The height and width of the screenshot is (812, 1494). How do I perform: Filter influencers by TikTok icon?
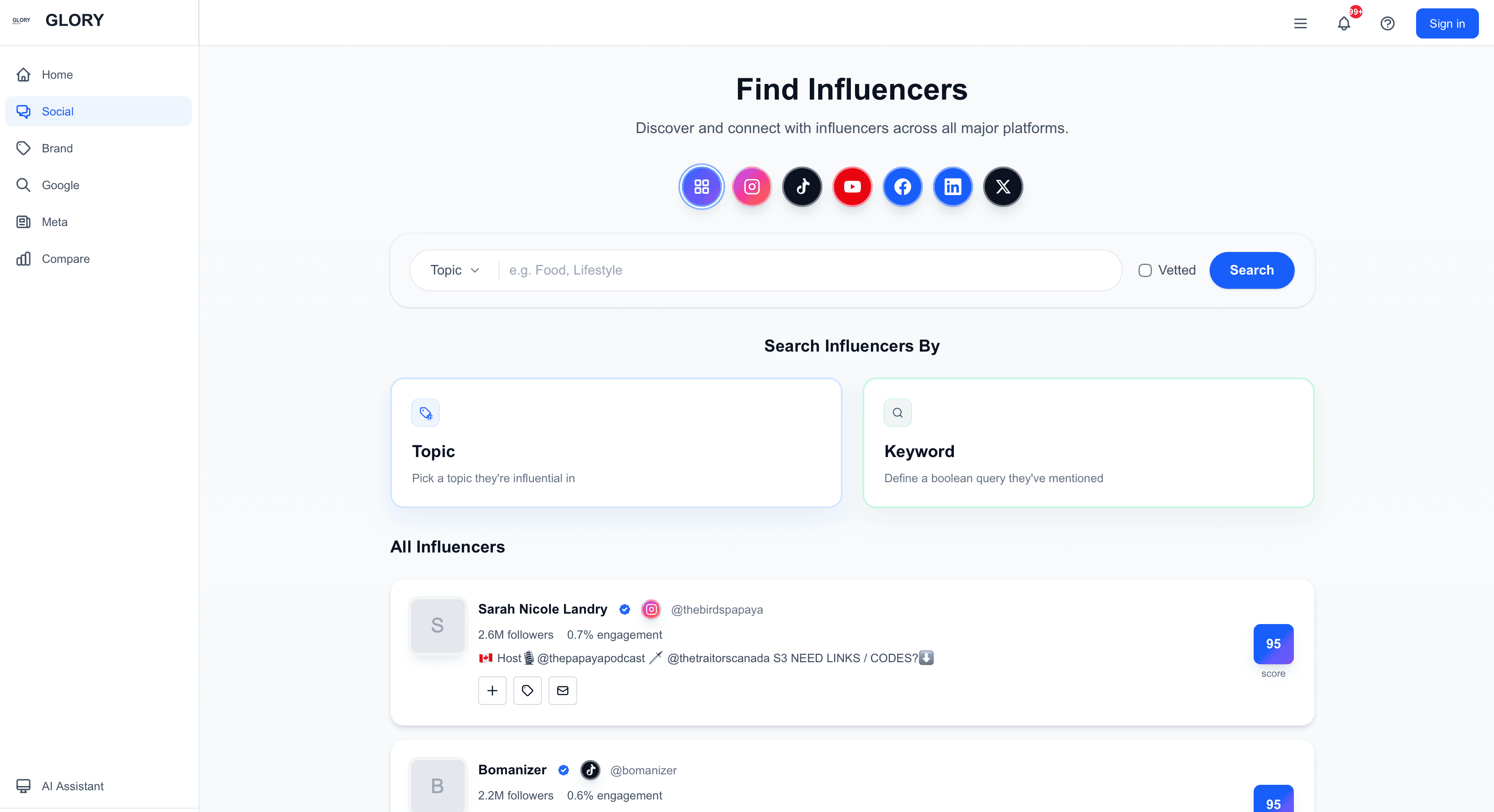tap(802, 187)
